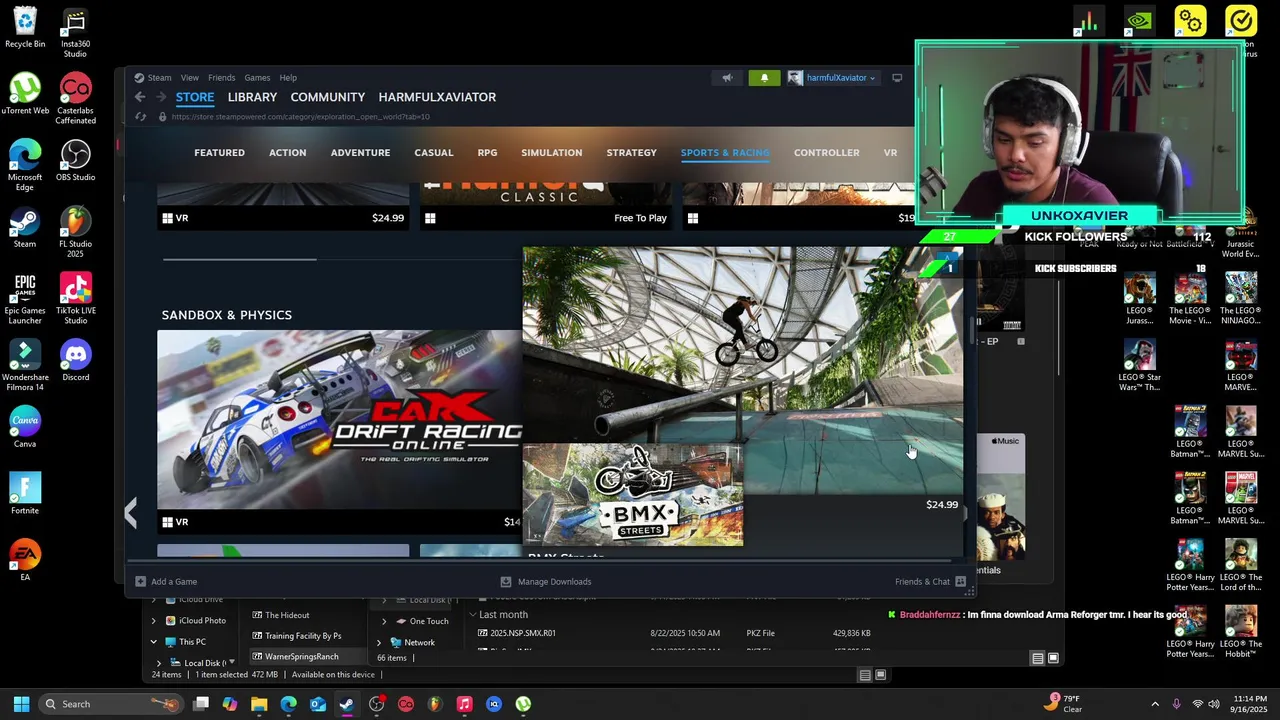The width and height of the screenshot is (1280, 720).
Task: Open Friends & Chat in Steam
Action: click(x=930, y=582)
